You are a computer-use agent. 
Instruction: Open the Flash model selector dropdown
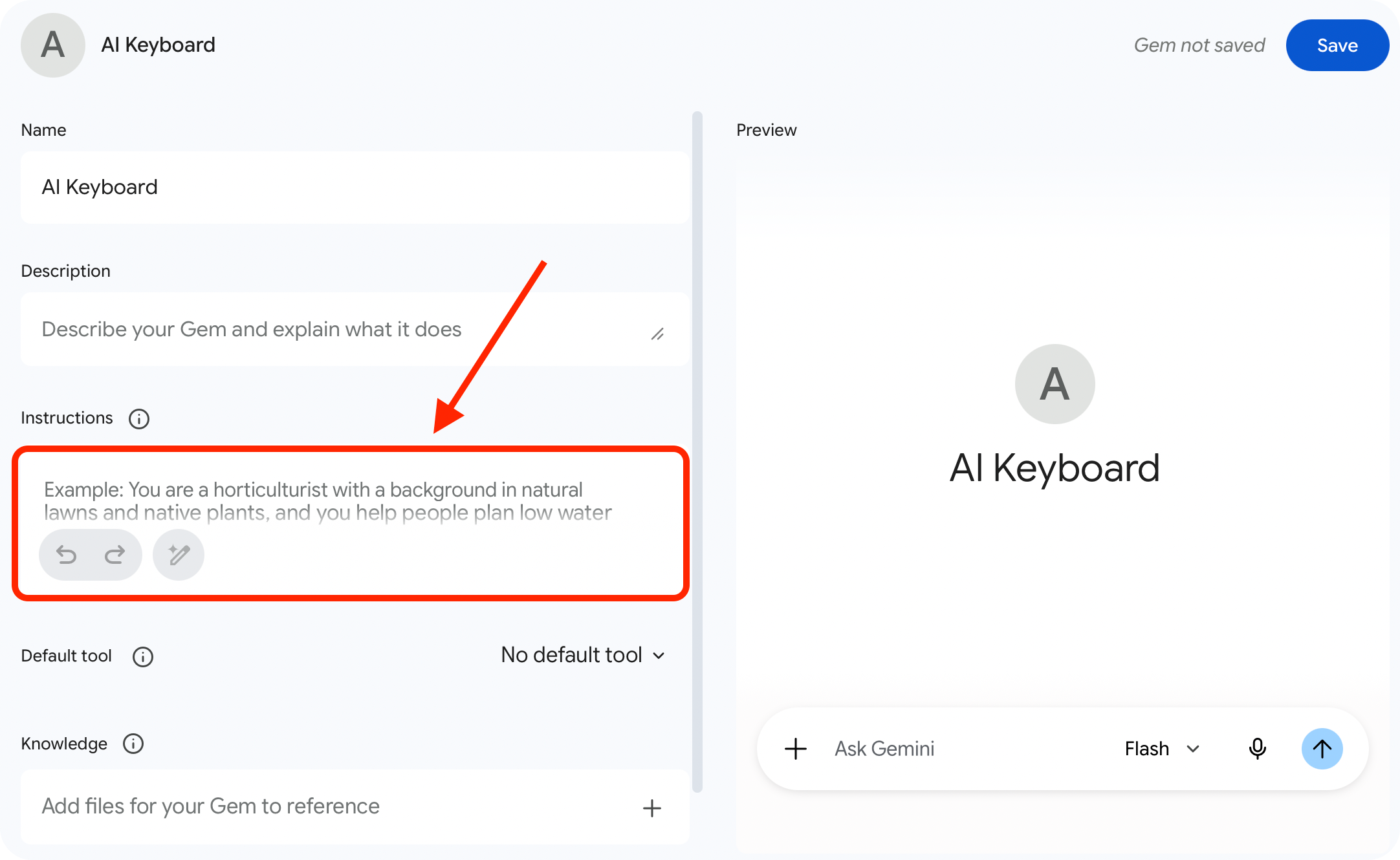coord(1162,749)
